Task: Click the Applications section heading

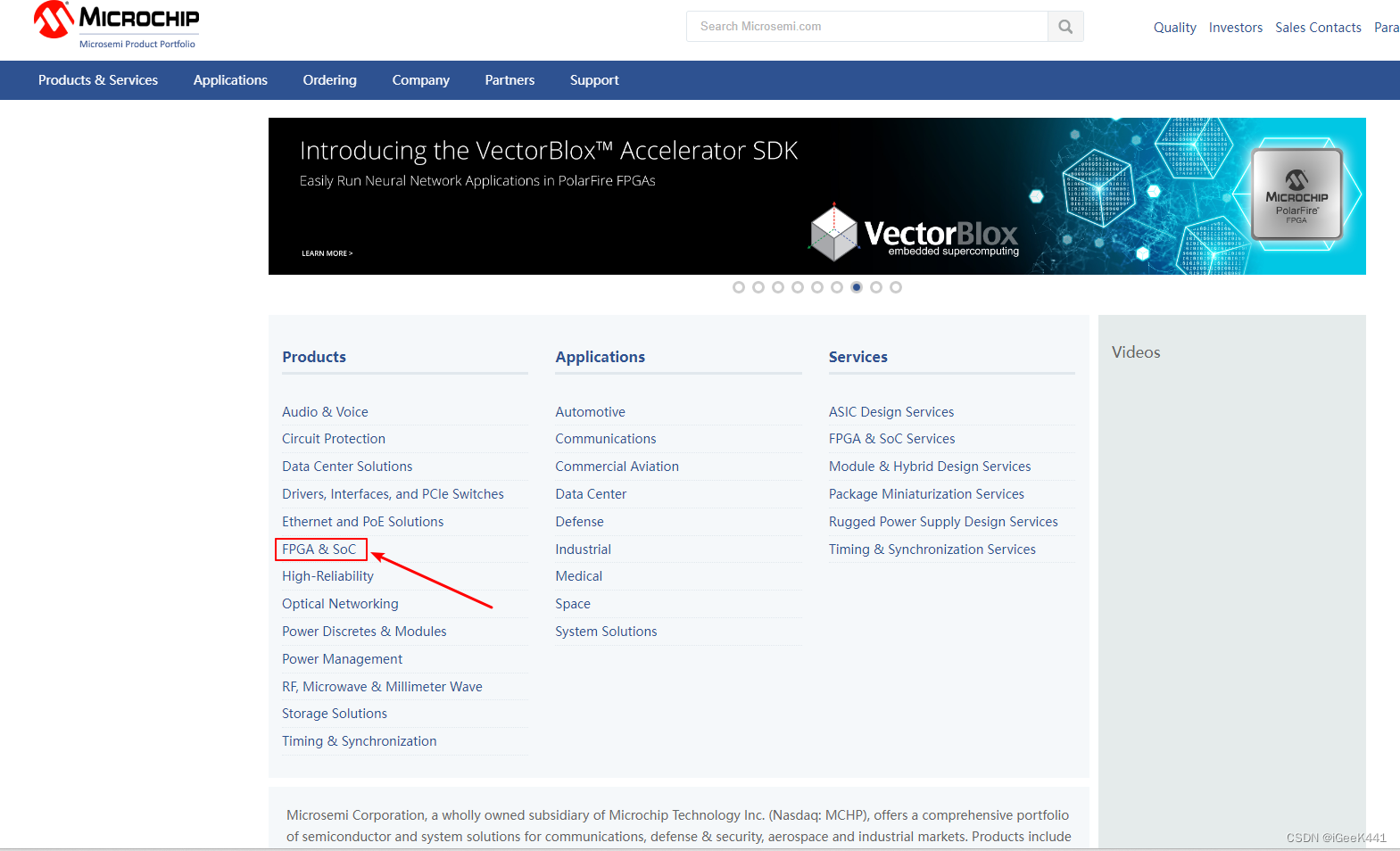Action: click(600, 357)
